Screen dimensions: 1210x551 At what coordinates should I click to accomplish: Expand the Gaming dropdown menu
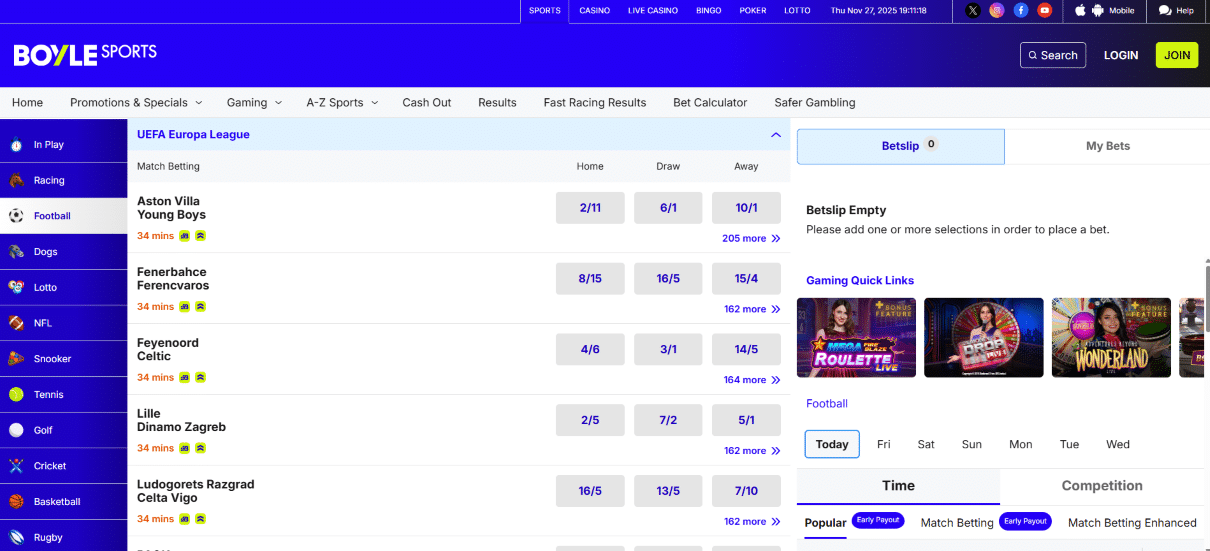254,103
